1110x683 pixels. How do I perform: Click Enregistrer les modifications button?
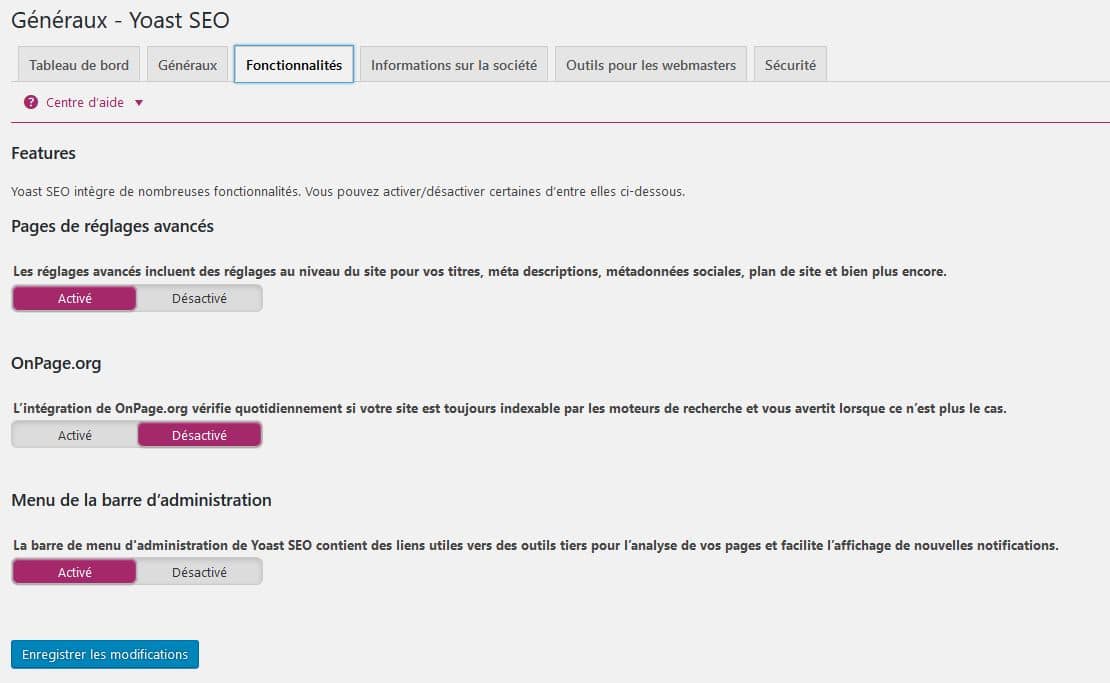tap(105, 655)
